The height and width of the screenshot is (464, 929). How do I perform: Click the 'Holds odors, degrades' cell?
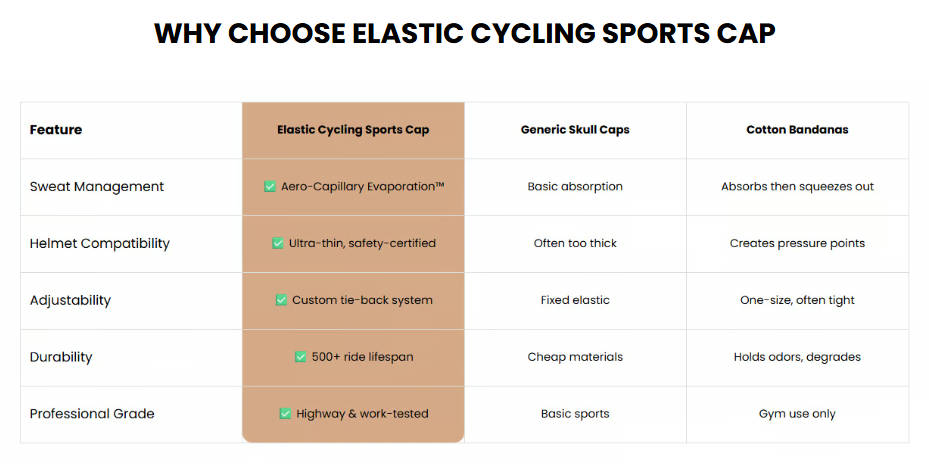(797, 357)
